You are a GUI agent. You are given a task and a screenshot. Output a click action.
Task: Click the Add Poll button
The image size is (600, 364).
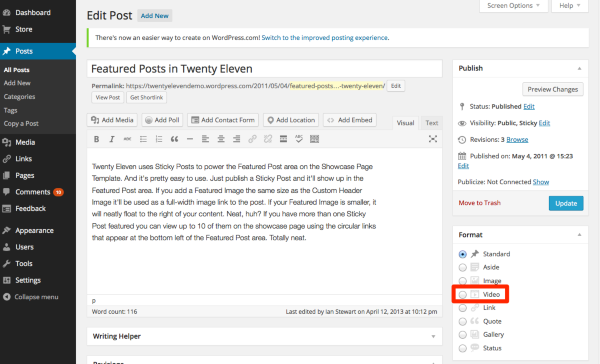[x=162, y=120]
